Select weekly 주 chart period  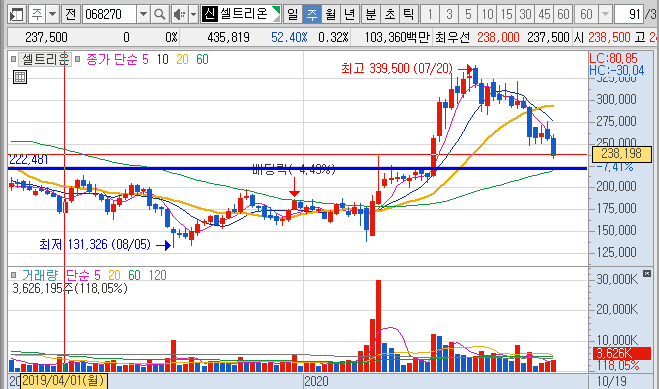pos(312,14)
